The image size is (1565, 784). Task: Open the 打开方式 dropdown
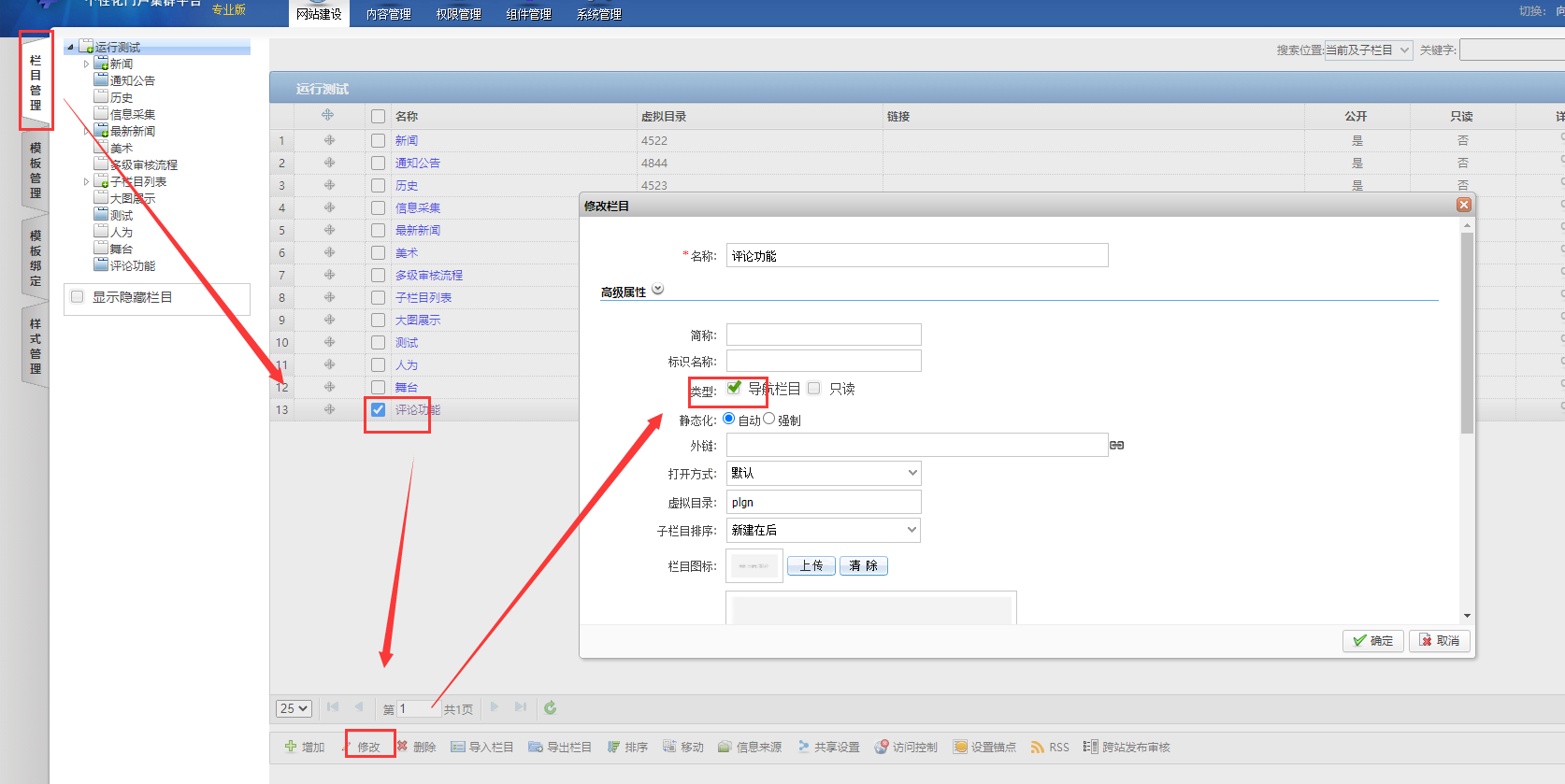pos(824,474)
